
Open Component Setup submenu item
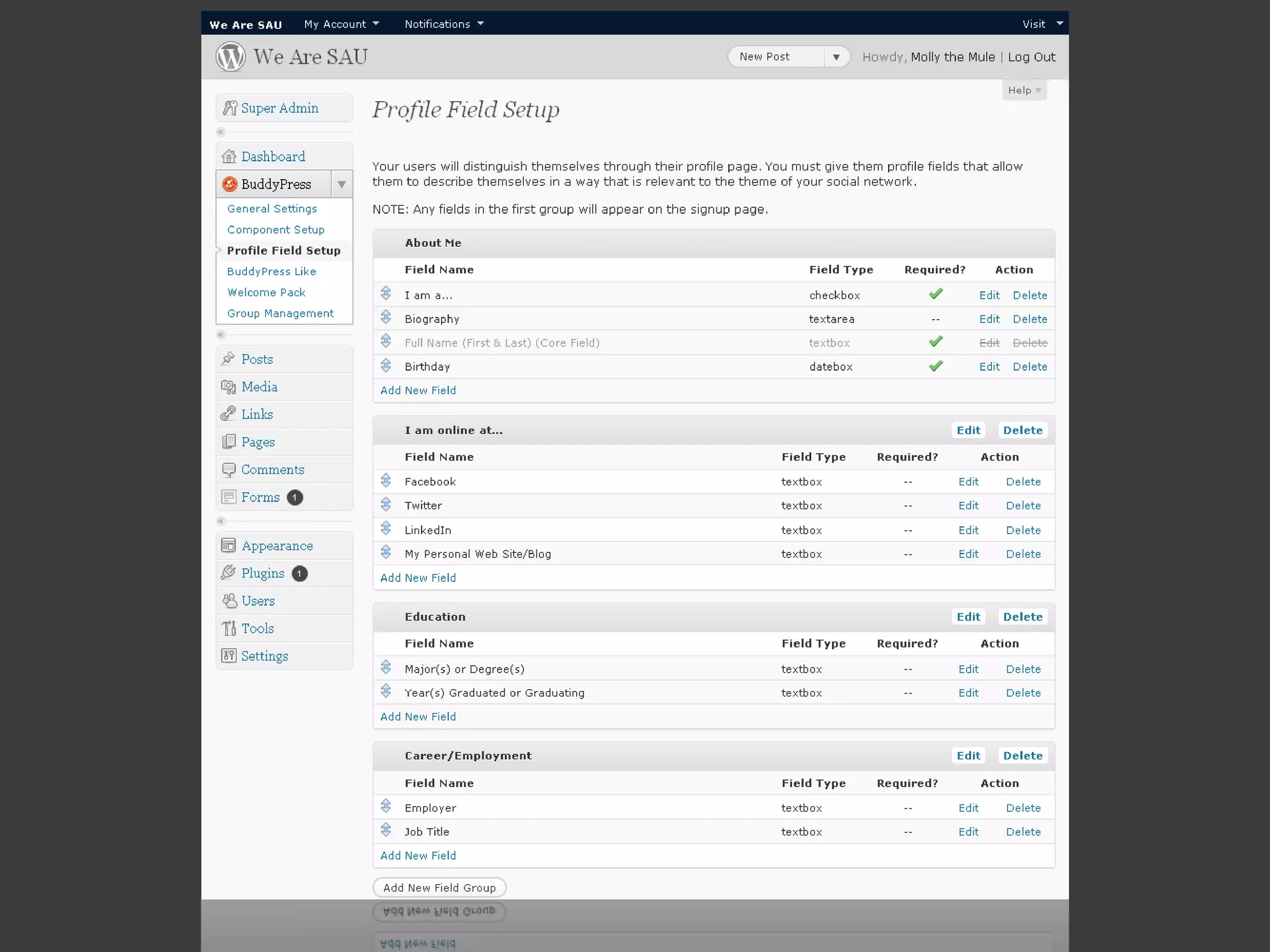[276, 230]
